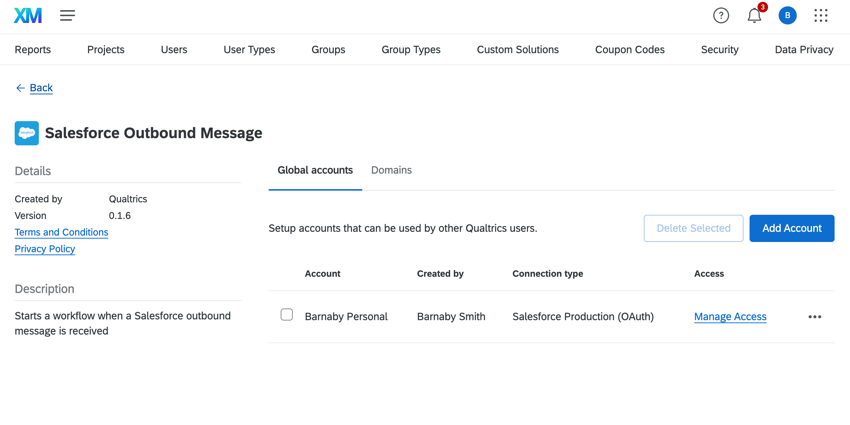
Task: Navigate to the Data Privacy section
Action: [x=803, y=49]
